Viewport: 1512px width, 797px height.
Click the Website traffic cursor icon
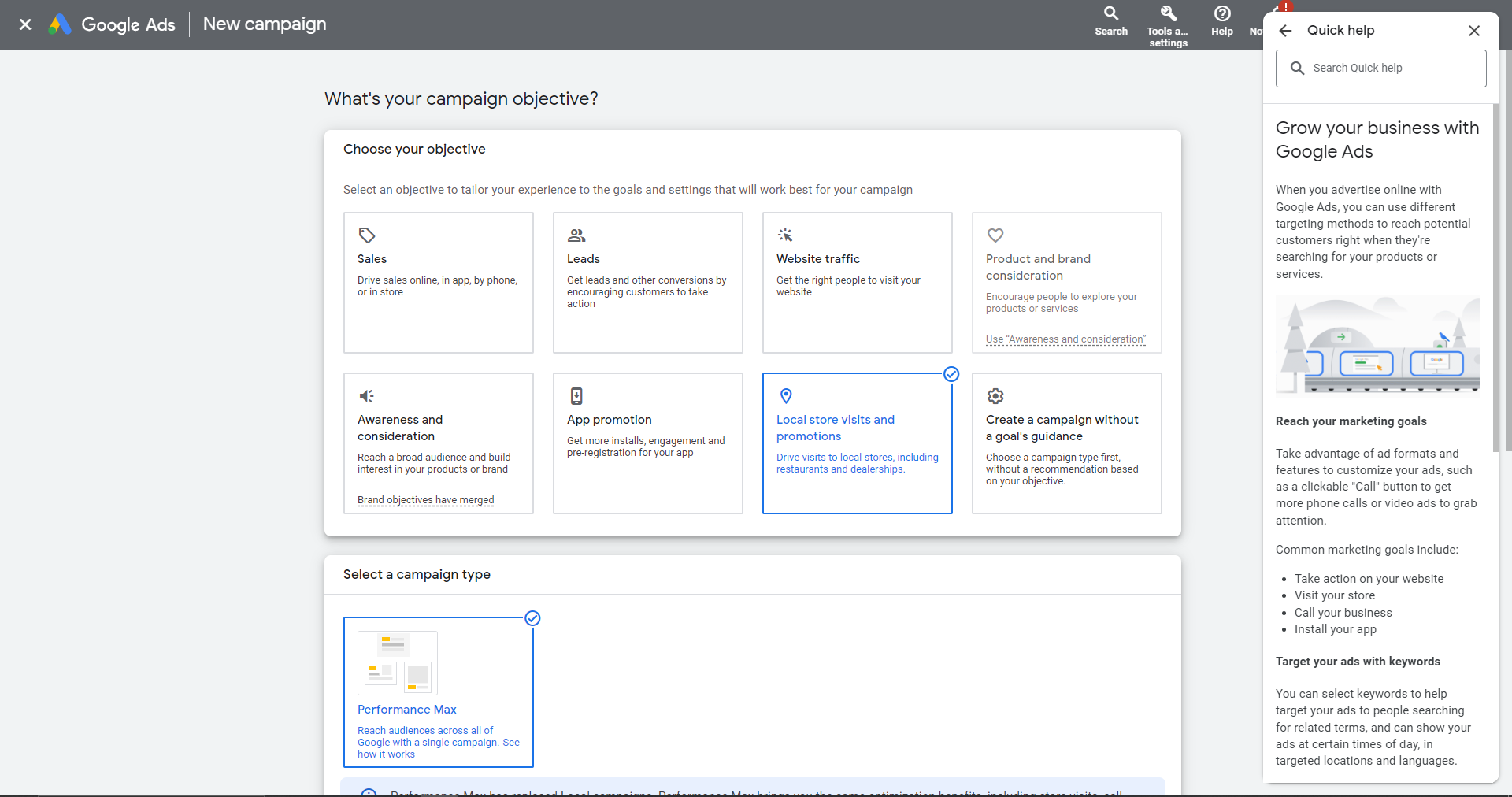[786, 235]
